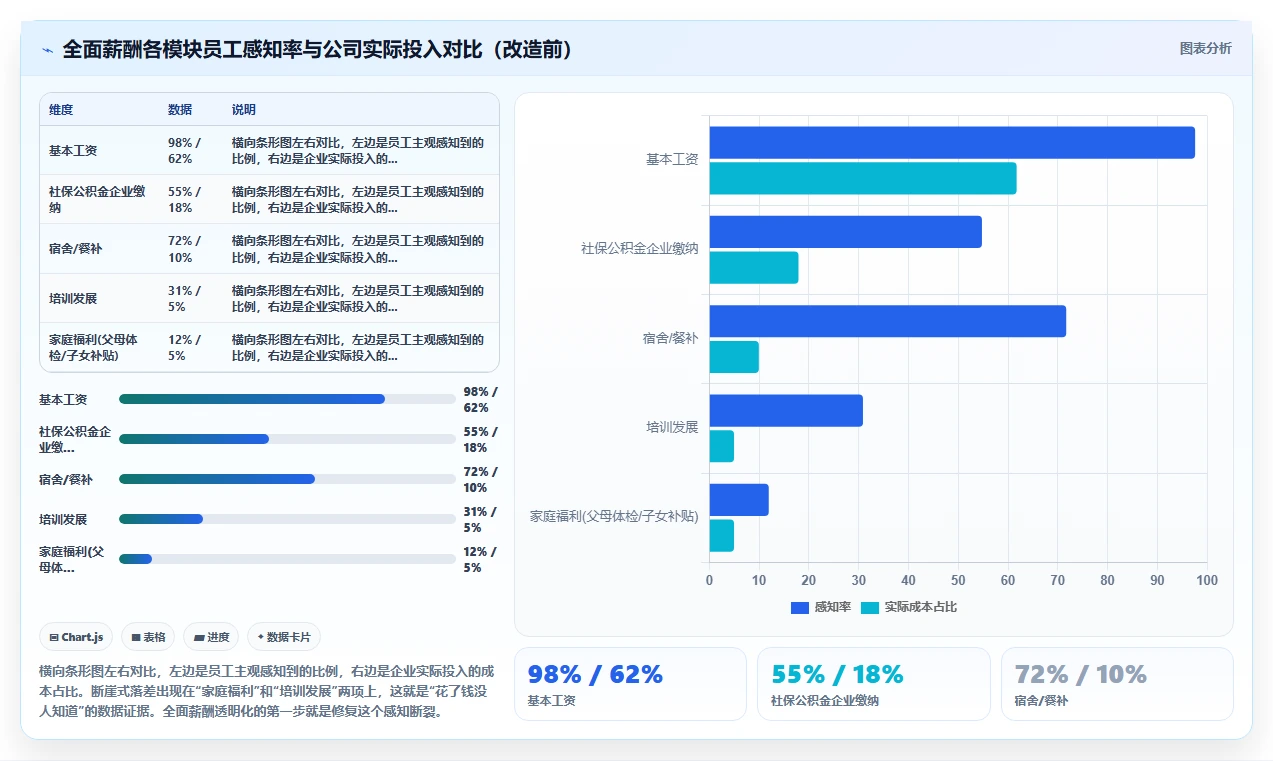Open the 72% / 10% 宿舍/餐补 card
This screenshot has width=1273, height=761.
click(1117, 684)
